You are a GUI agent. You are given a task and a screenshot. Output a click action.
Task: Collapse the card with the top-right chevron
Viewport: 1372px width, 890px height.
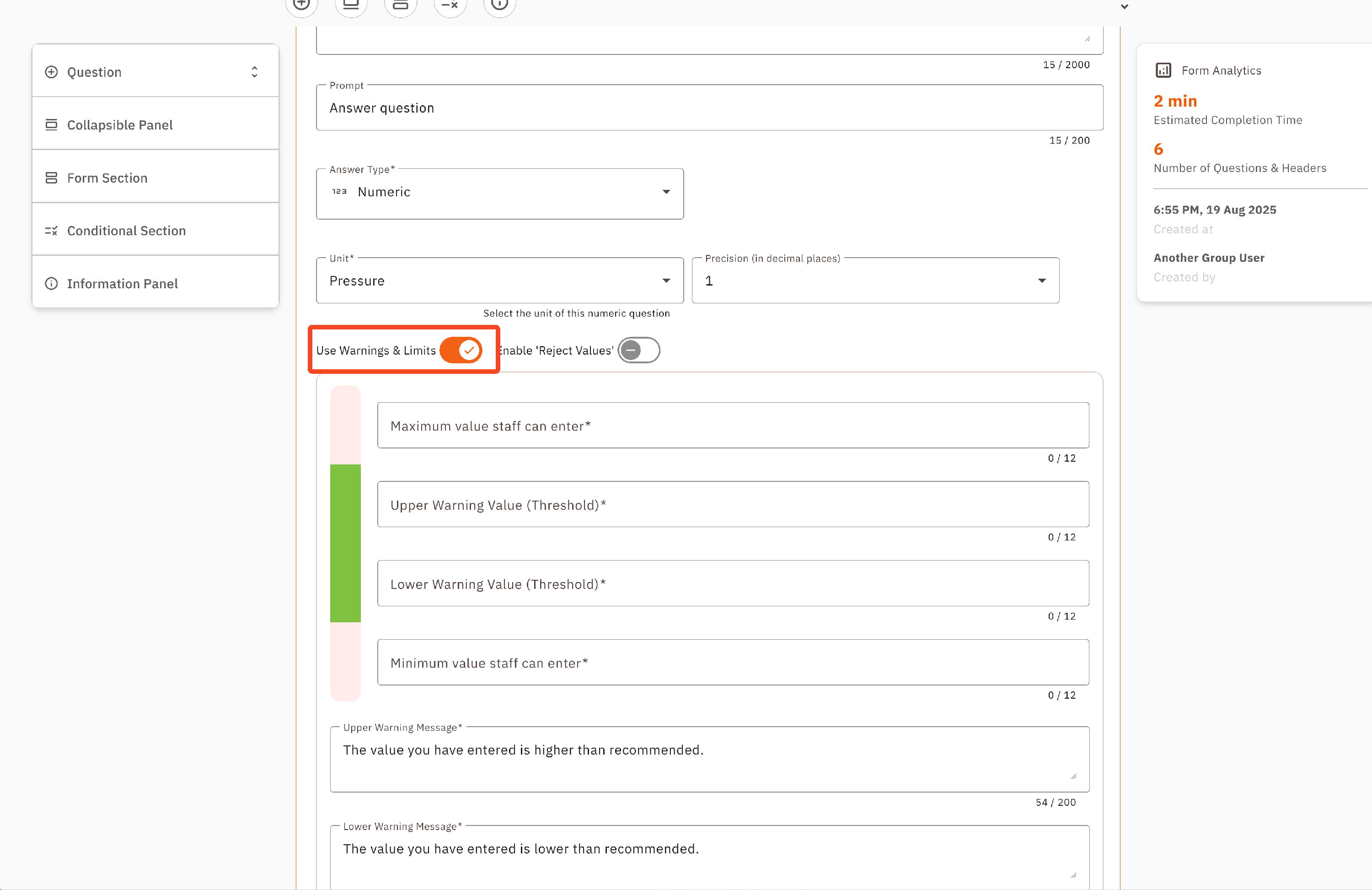(x=1124, y=7)
